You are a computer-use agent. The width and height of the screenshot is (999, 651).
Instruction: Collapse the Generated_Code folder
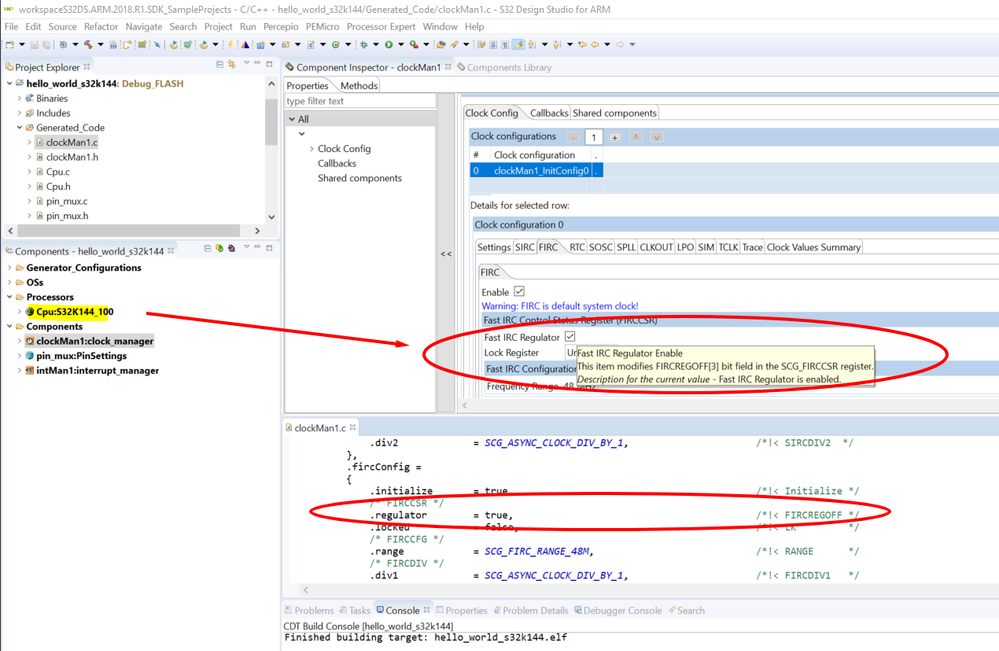(x=19, y=127)
